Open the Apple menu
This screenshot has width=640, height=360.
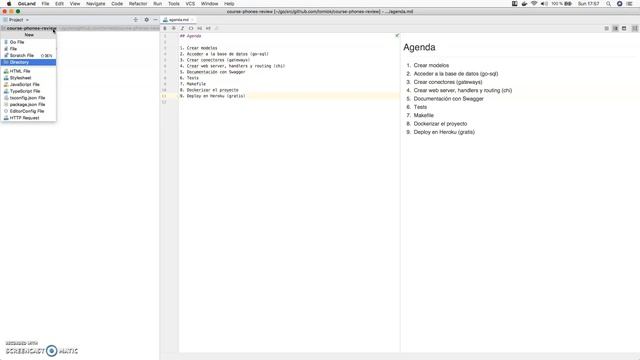point(9,4)
